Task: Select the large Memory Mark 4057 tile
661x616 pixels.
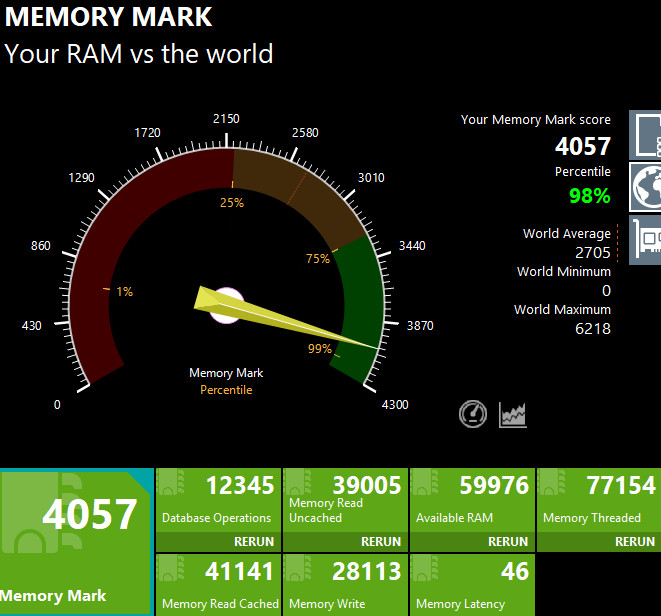Action: (x=76, y=542)
